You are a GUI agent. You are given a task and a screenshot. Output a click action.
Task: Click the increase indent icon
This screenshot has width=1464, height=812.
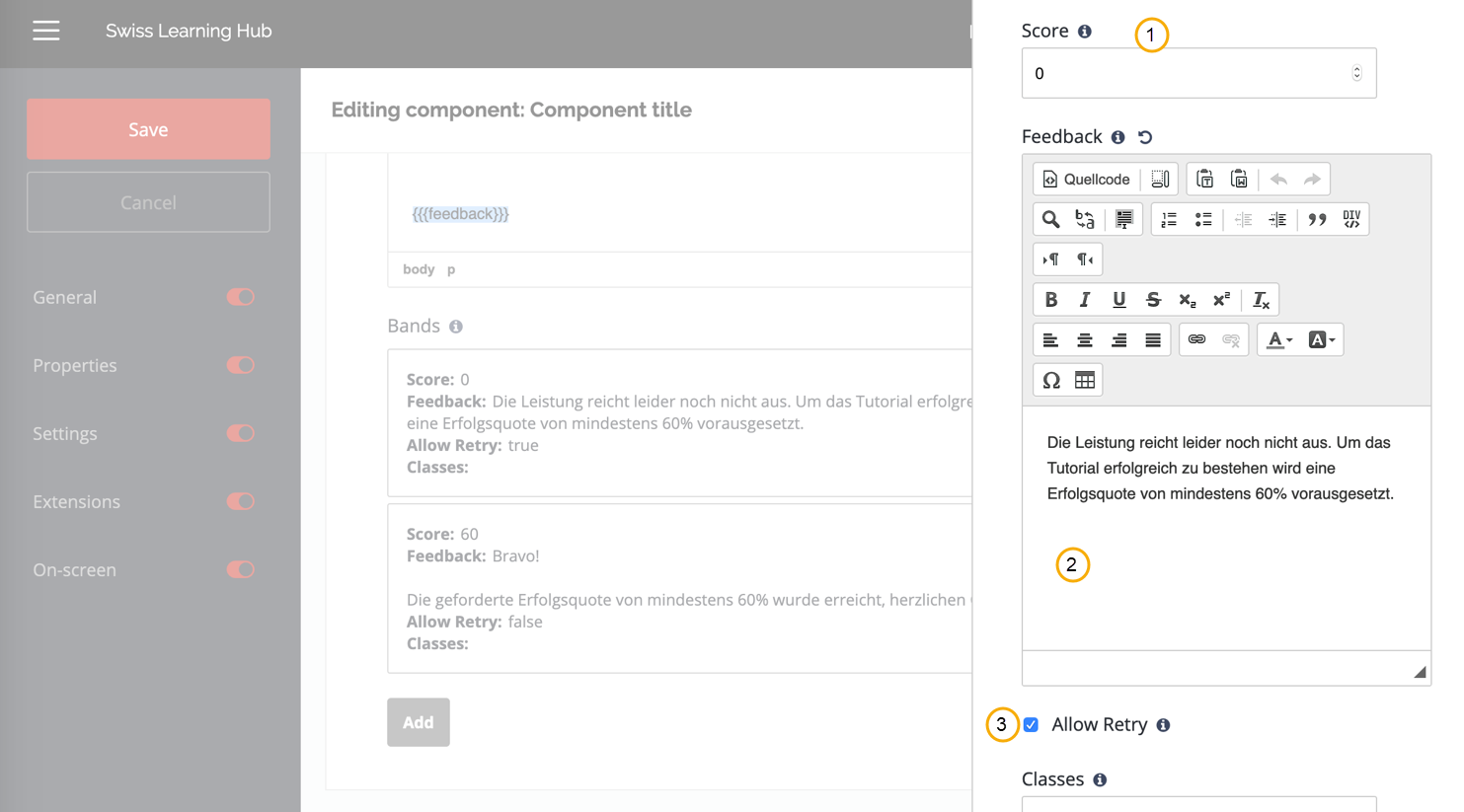pos(1277,219)
